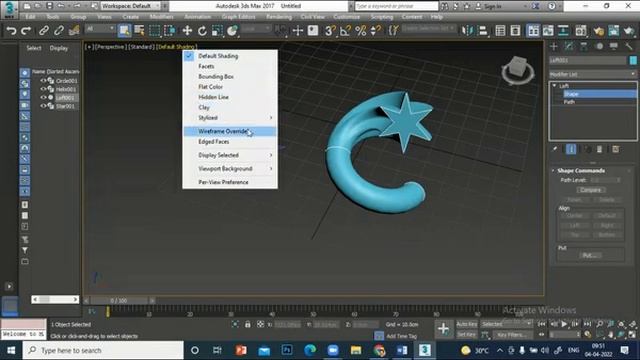Open the Workspace: Default dropdown
640x360 pixels.
[x=131, y=6]
